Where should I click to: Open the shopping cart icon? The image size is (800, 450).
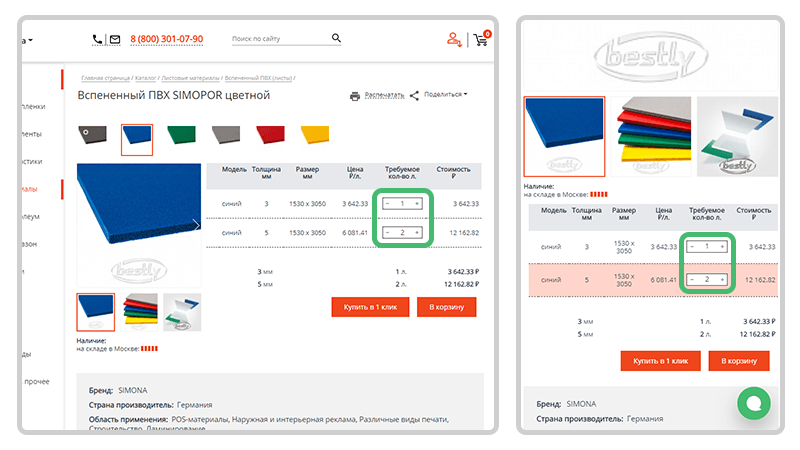tap(481, 39)
